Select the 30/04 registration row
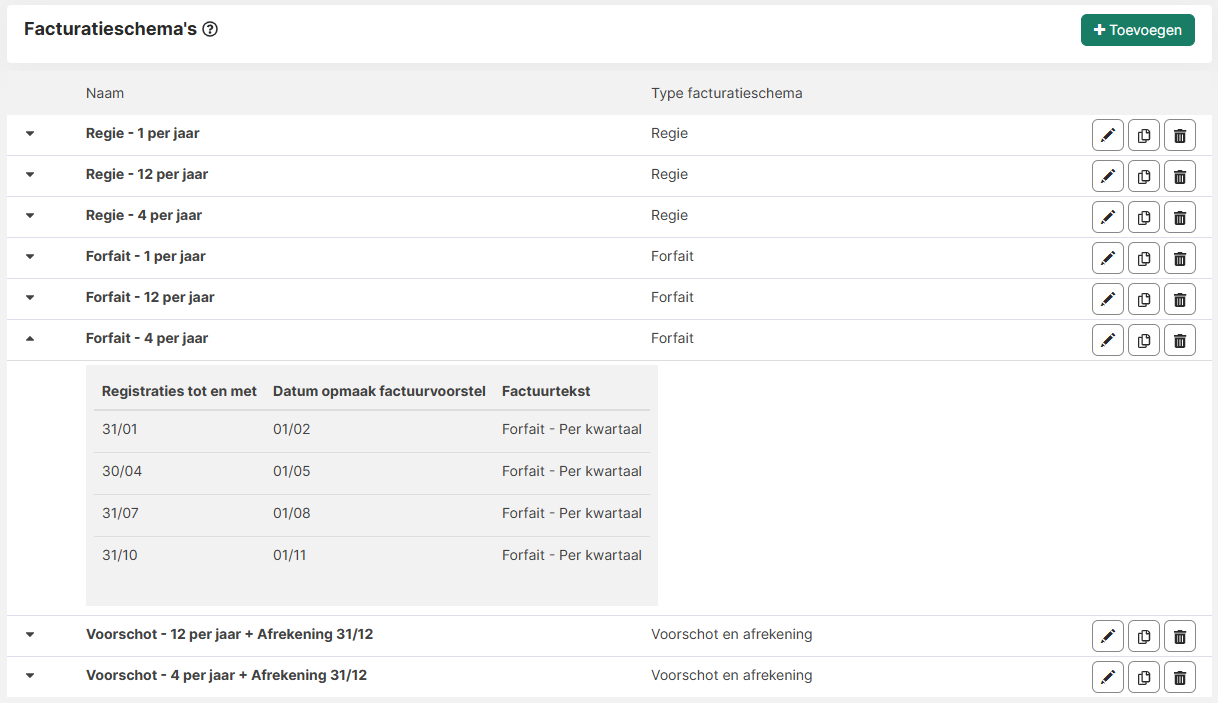 click(x=122, y=471)
